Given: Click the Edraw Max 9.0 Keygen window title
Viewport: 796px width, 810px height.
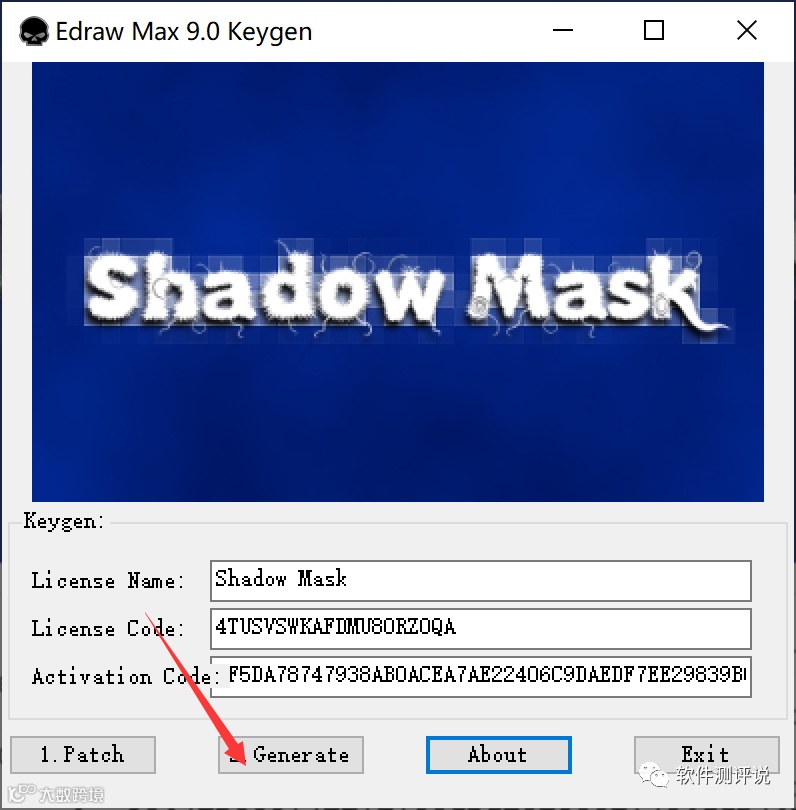Looking at the screenshot, I should [183, 32].
